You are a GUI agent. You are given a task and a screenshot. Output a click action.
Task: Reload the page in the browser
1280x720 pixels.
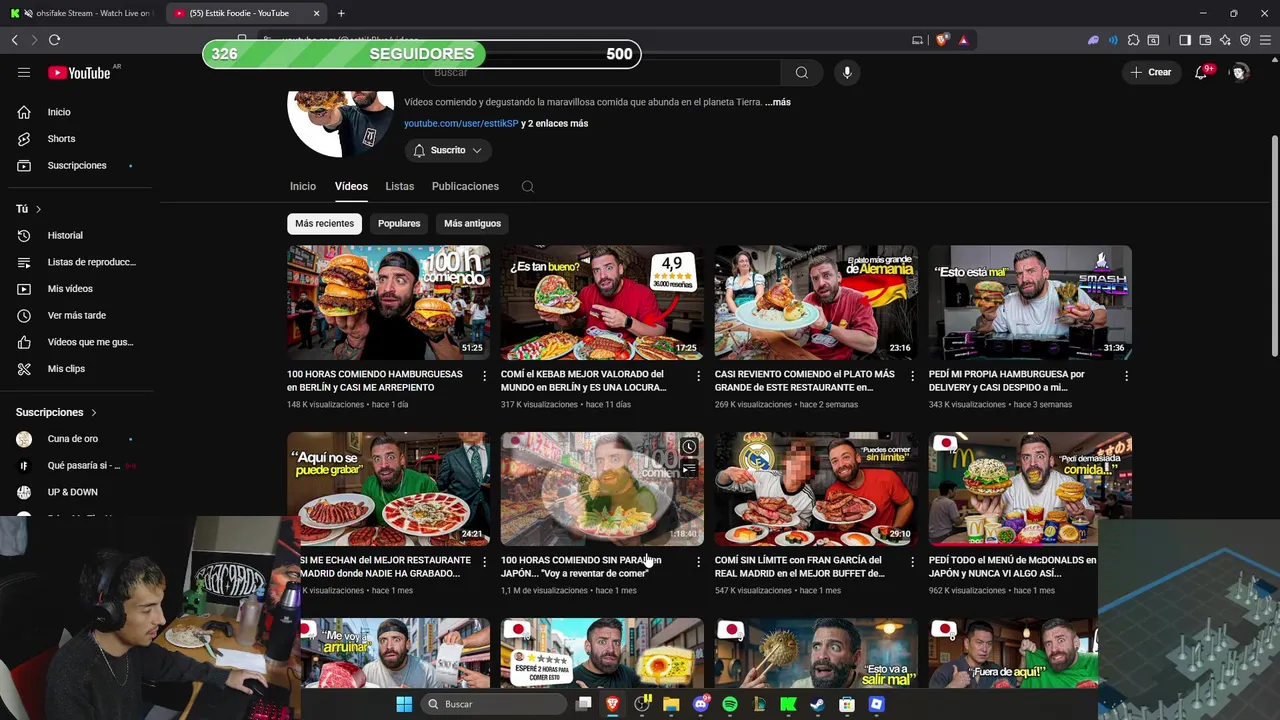(x=54, y=40)
